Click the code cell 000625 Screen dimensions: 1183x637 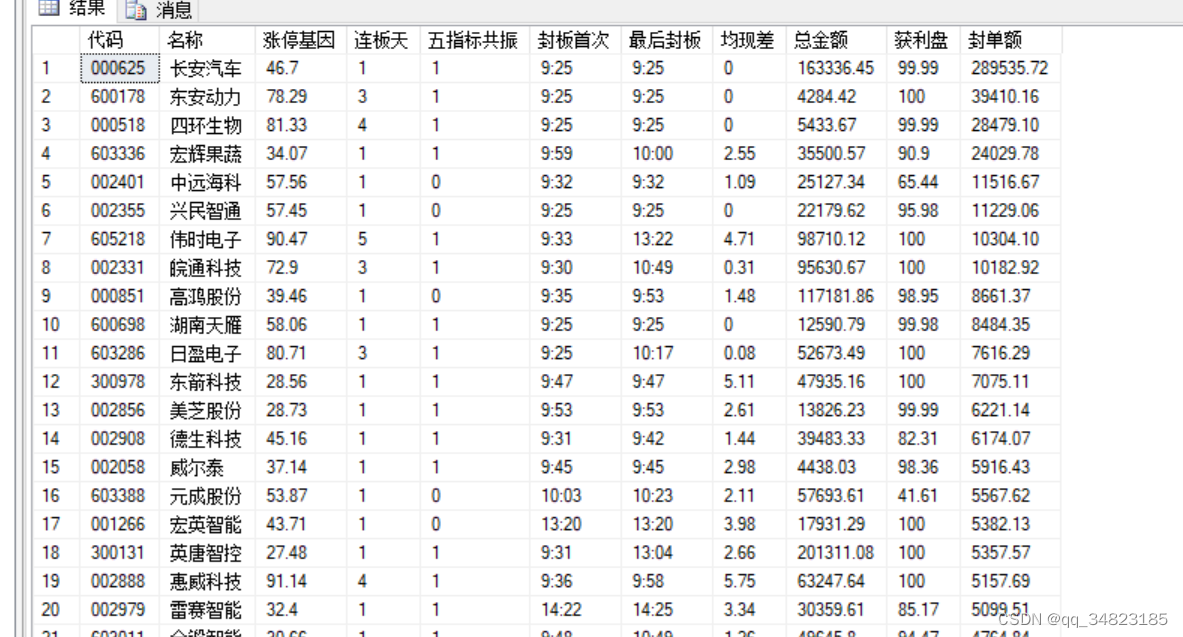click(x=118, y=69)
